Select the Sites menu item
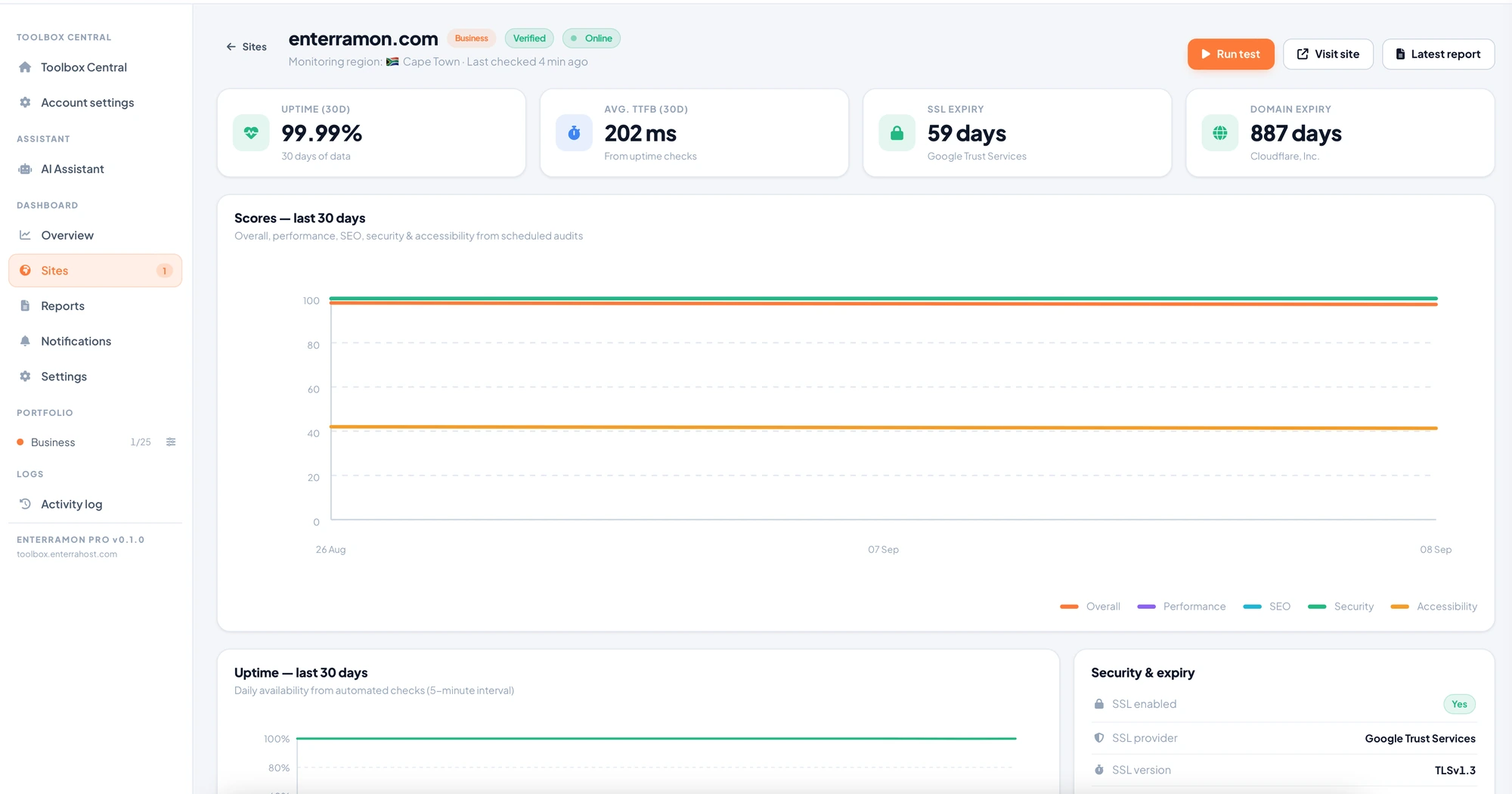1512x794 pixels. pos(95,271)
